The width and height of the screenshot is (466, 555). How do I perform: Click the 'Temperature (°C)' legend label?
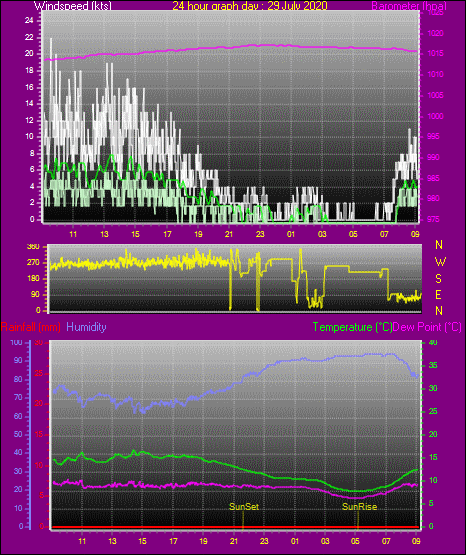coord(352,327)
